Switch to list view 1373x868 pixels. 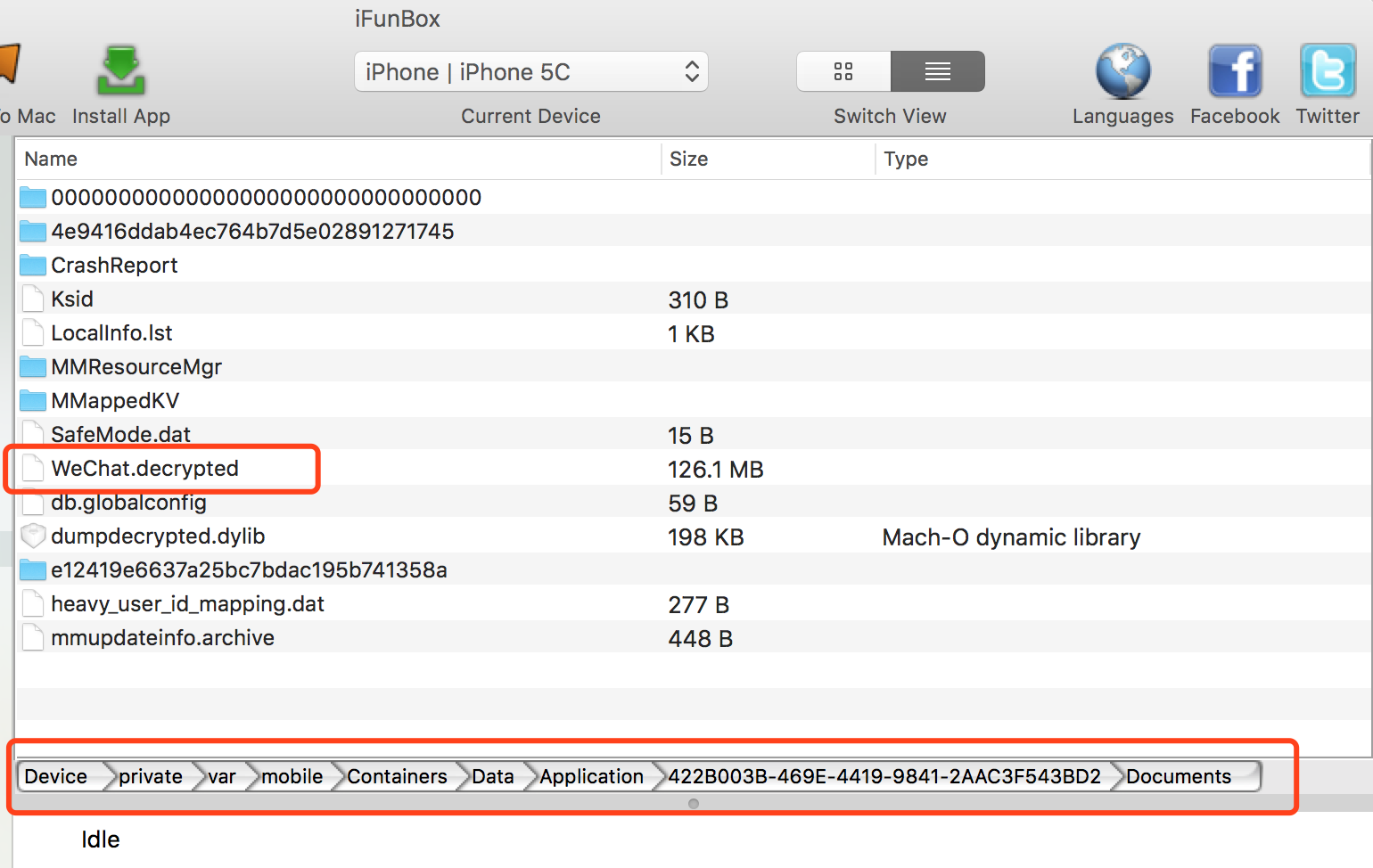click(938, 71)
